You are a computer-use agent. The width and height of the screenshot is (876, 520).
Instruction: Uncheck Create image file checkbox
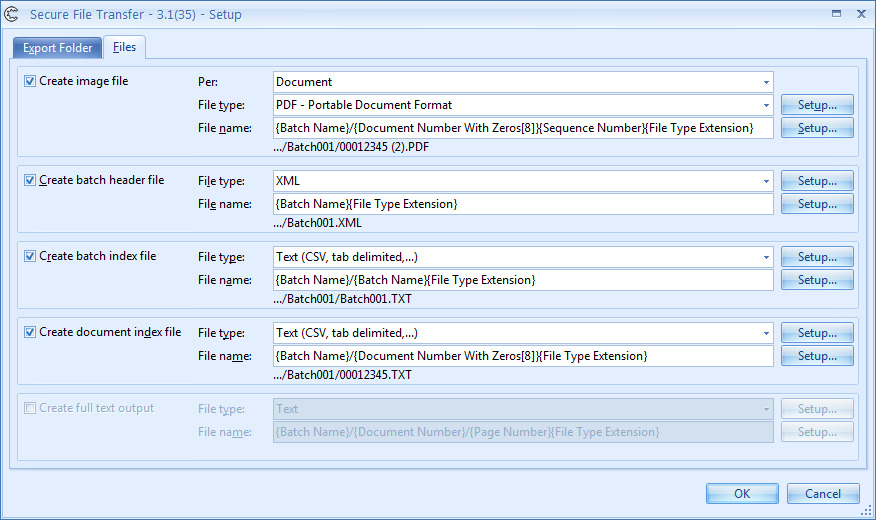point(30,81)
